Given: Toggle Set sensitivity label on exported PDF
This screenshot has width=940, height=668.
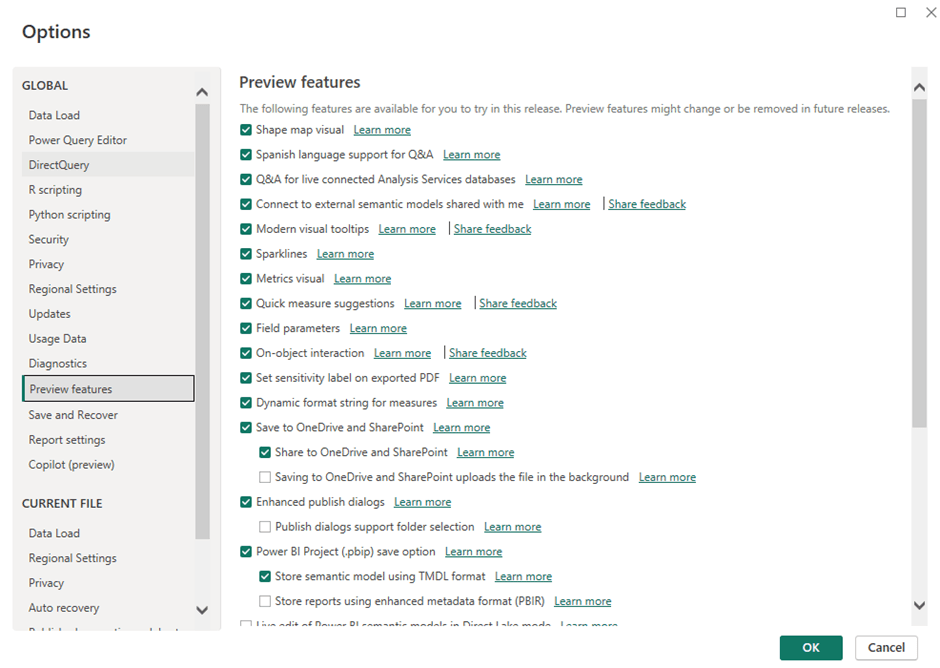Looking at the screenshot, I should pyautogui.click(x=246, y=378).
